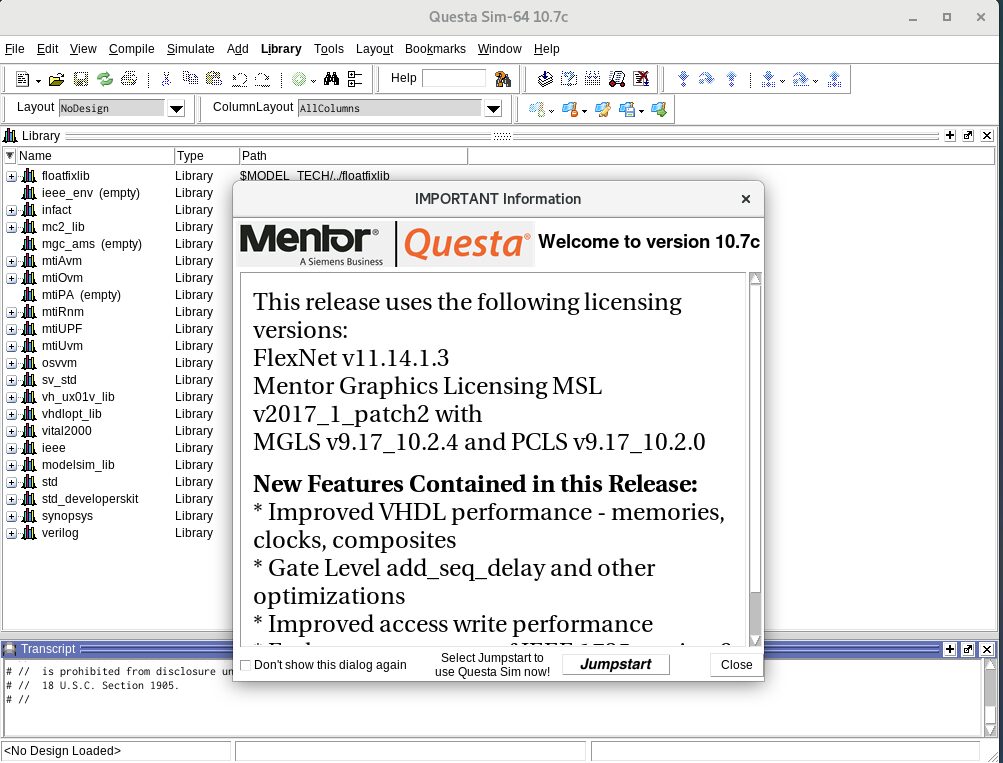The width and height of the screenshot is (1003, 763).
Task: Click the Jumpstart button
Action: [616, 665]
